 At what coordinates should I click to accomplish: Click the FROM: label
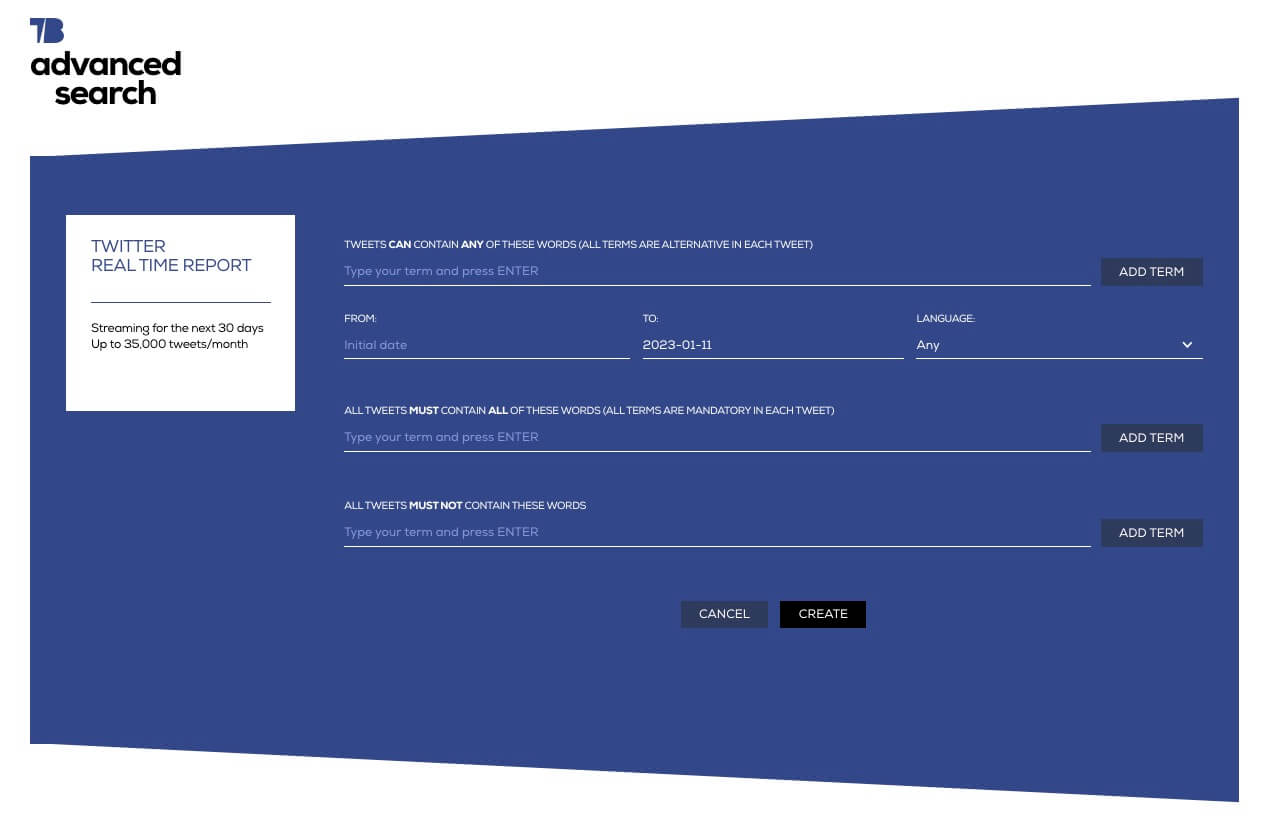360,319
